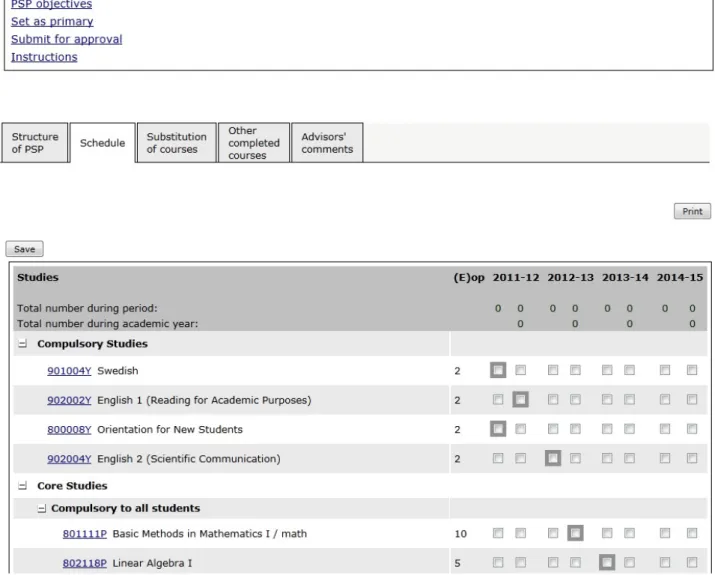Toggle English 1 first 2013-14 period checkbox
The image size is (715, 575).
pyautogui.click(x=607, y=399)
